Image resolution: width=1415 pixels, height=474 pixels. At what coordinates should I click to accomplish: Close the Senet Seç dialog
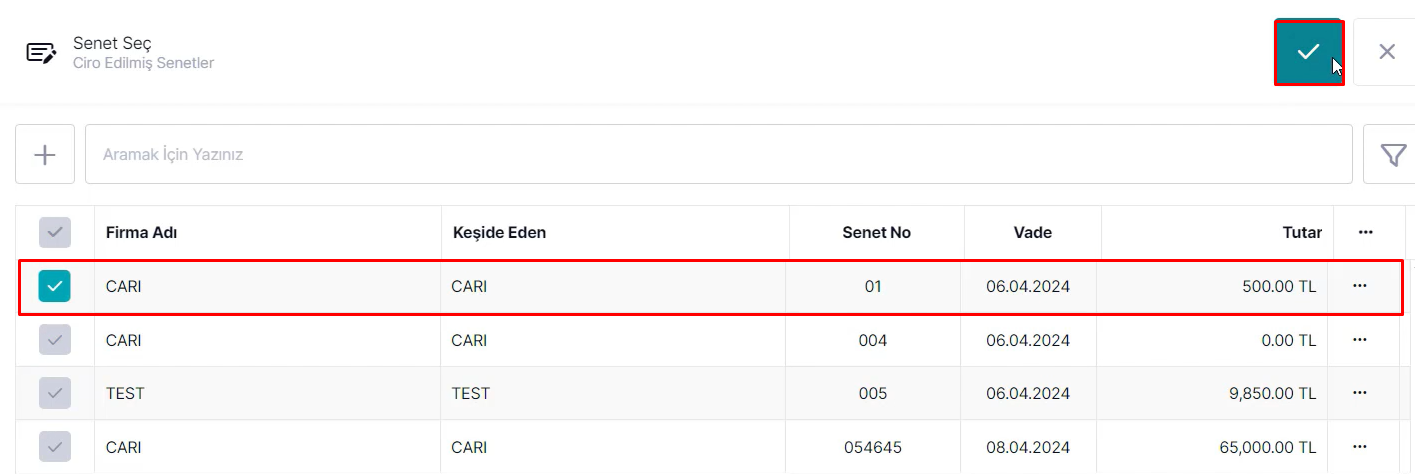[1386, 52]
